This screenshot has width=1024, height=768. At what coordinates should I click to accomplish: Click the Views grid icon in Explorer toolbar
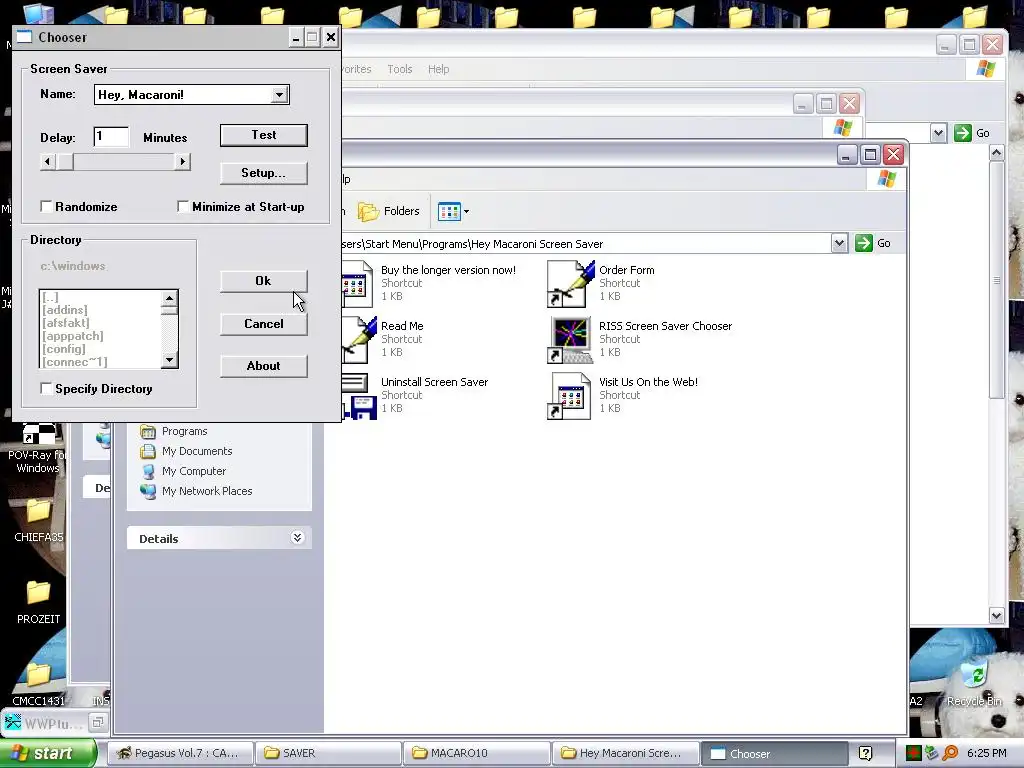[449, 212]
